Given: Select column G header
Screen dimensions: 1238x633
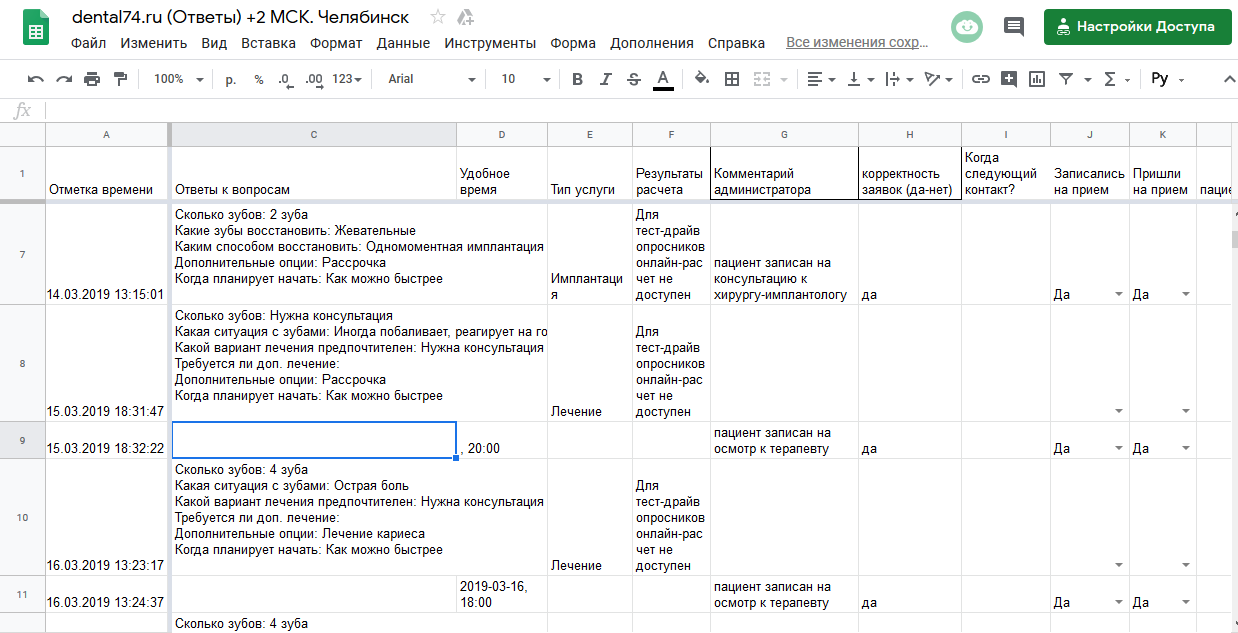Looking at the screenshot, I should pyautogui.click(x=784, y=134).
